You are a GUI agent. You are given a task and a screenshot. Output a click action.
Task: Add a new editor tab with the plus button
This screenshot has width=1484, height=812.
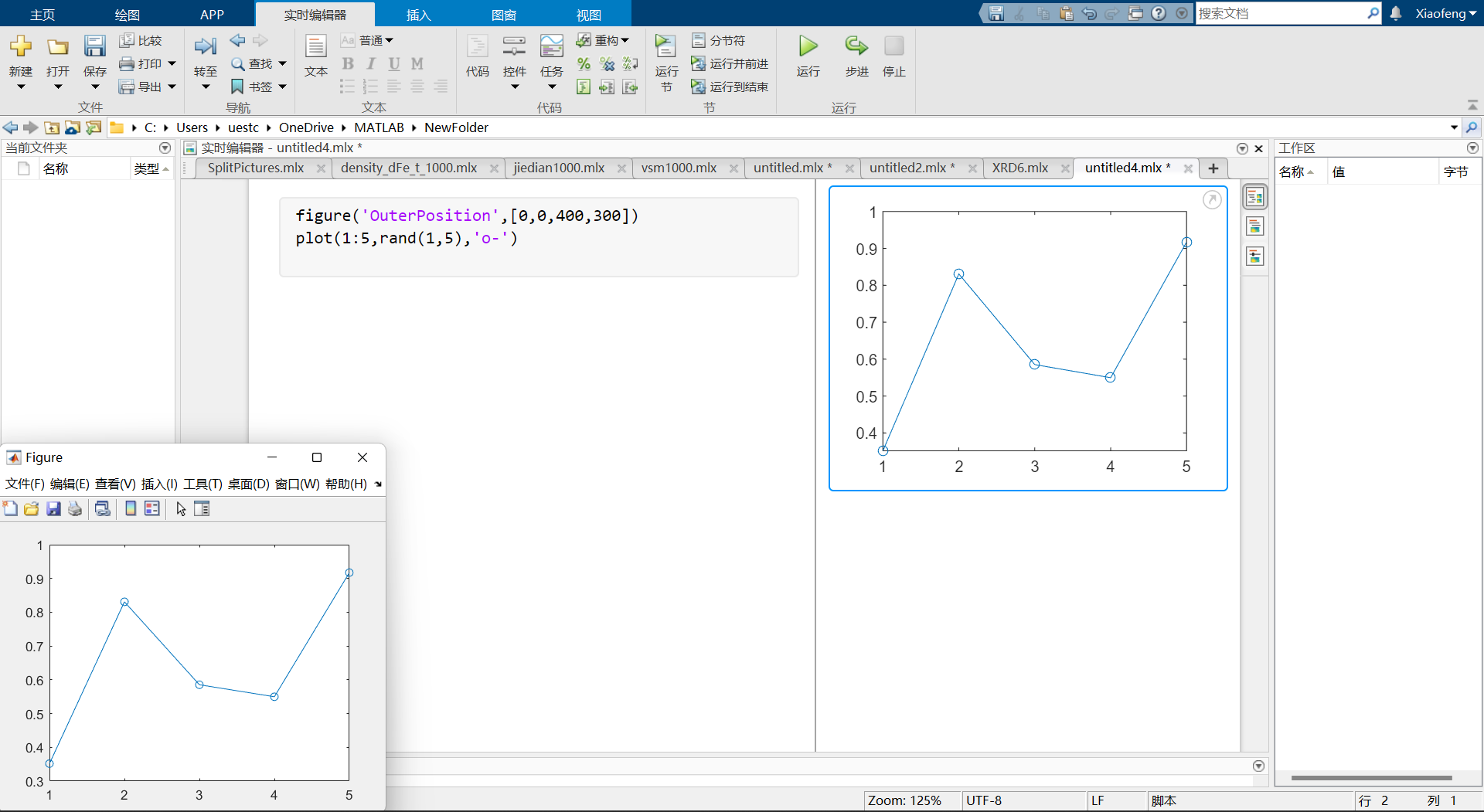[x=1213, y=168]
